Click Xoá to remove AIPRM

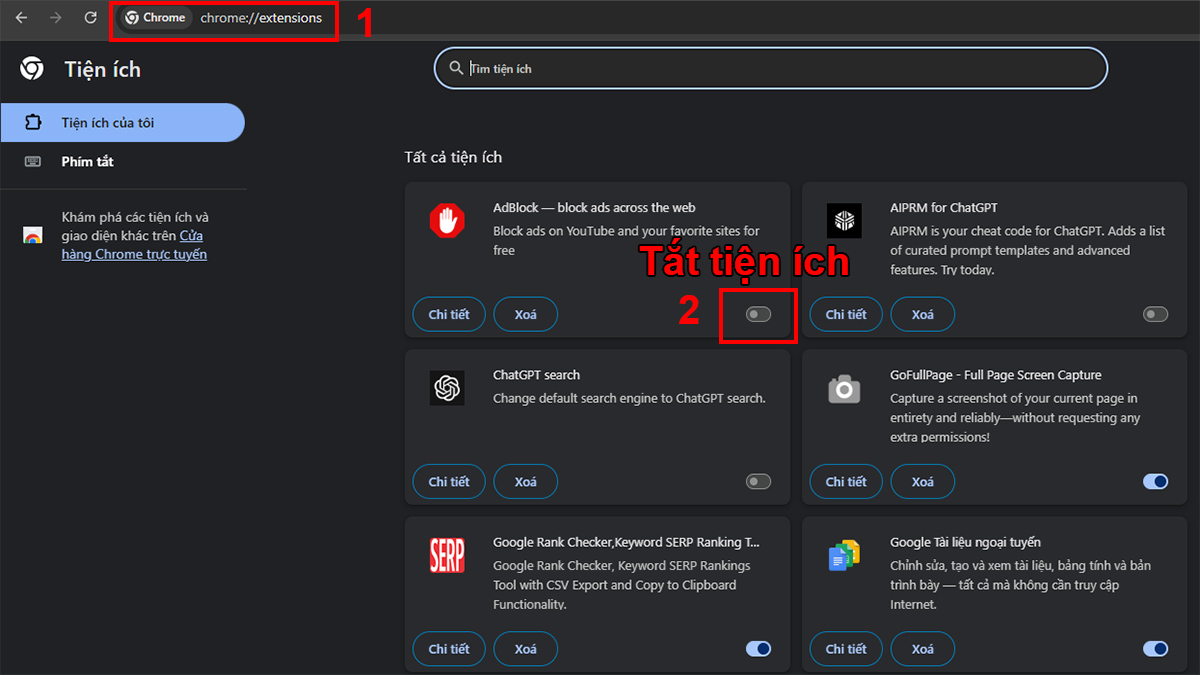[x=923, y=314]
